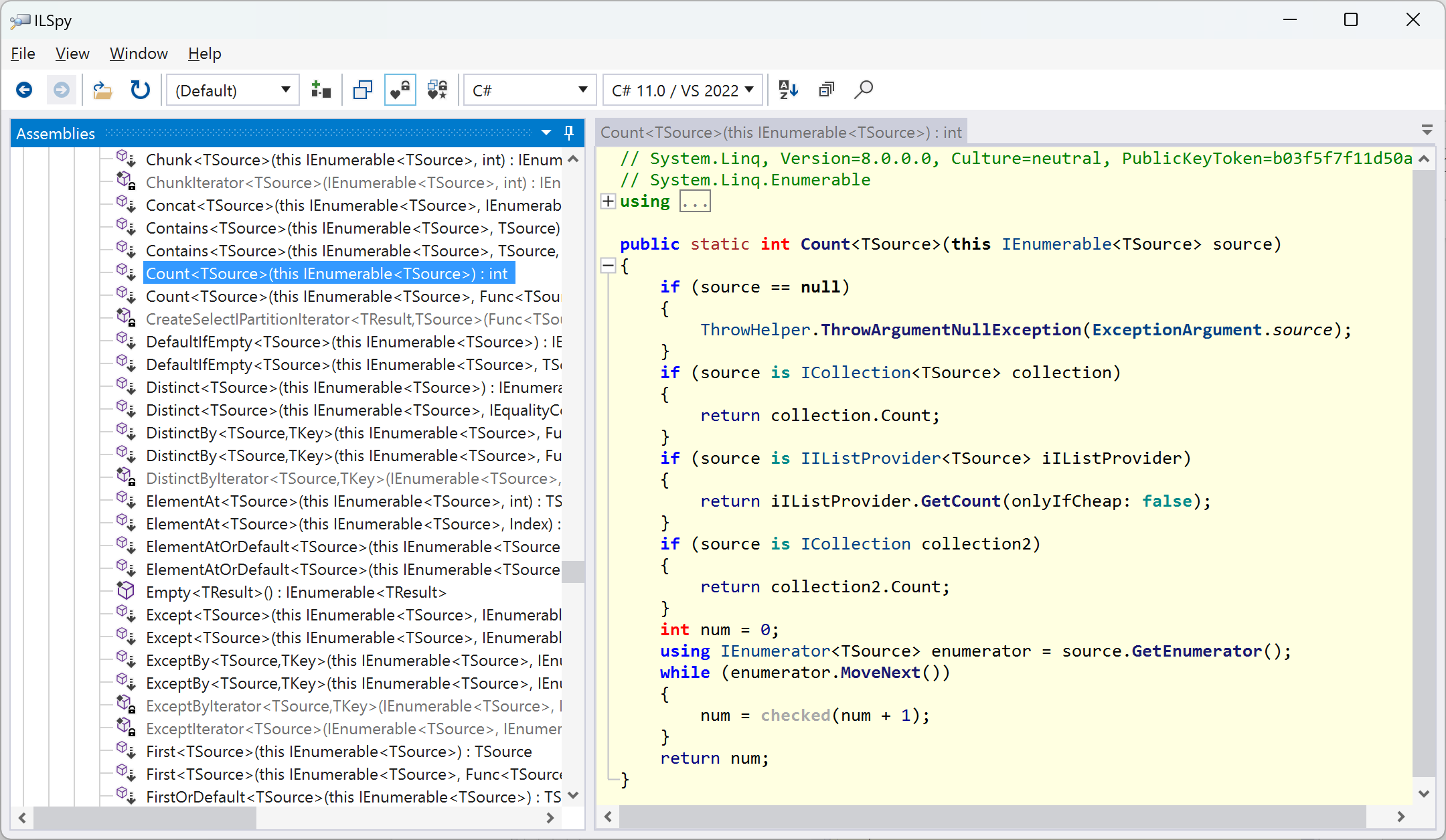Select First<TSource>(this IEnumerable<TSource>) : TSource
Screen dimensions: 1446x840
coord(339,752)
